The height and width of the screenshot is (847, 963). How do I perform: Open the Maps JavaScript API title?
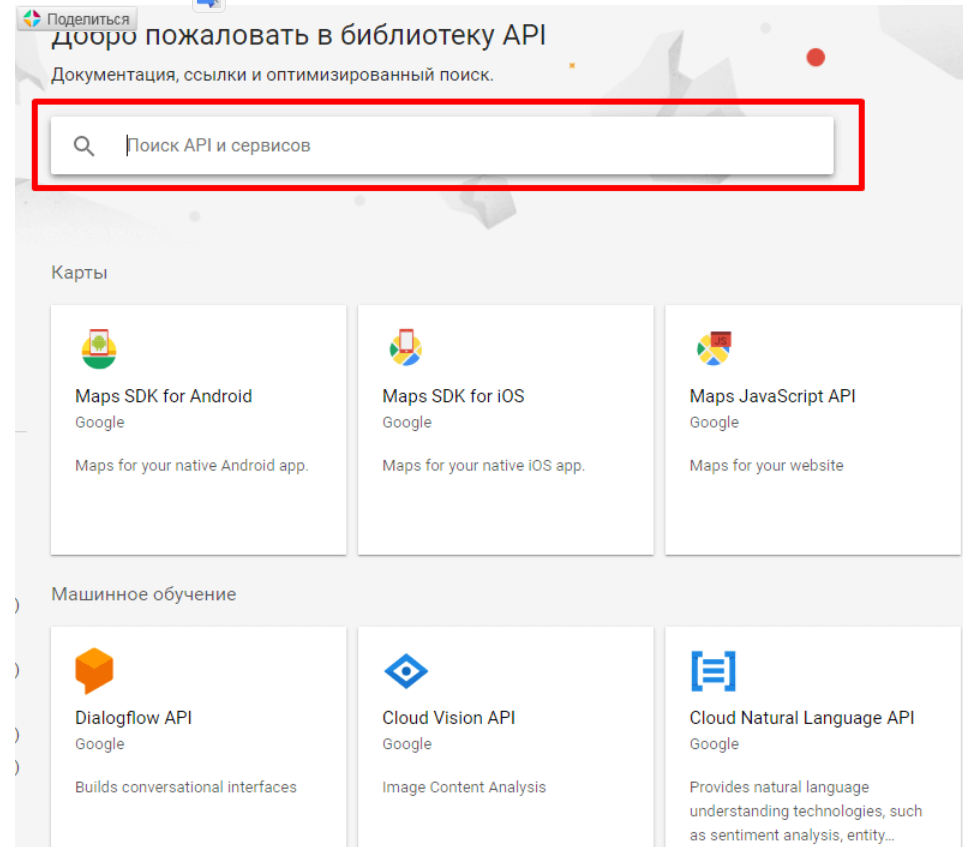click(x=772, y=396)
